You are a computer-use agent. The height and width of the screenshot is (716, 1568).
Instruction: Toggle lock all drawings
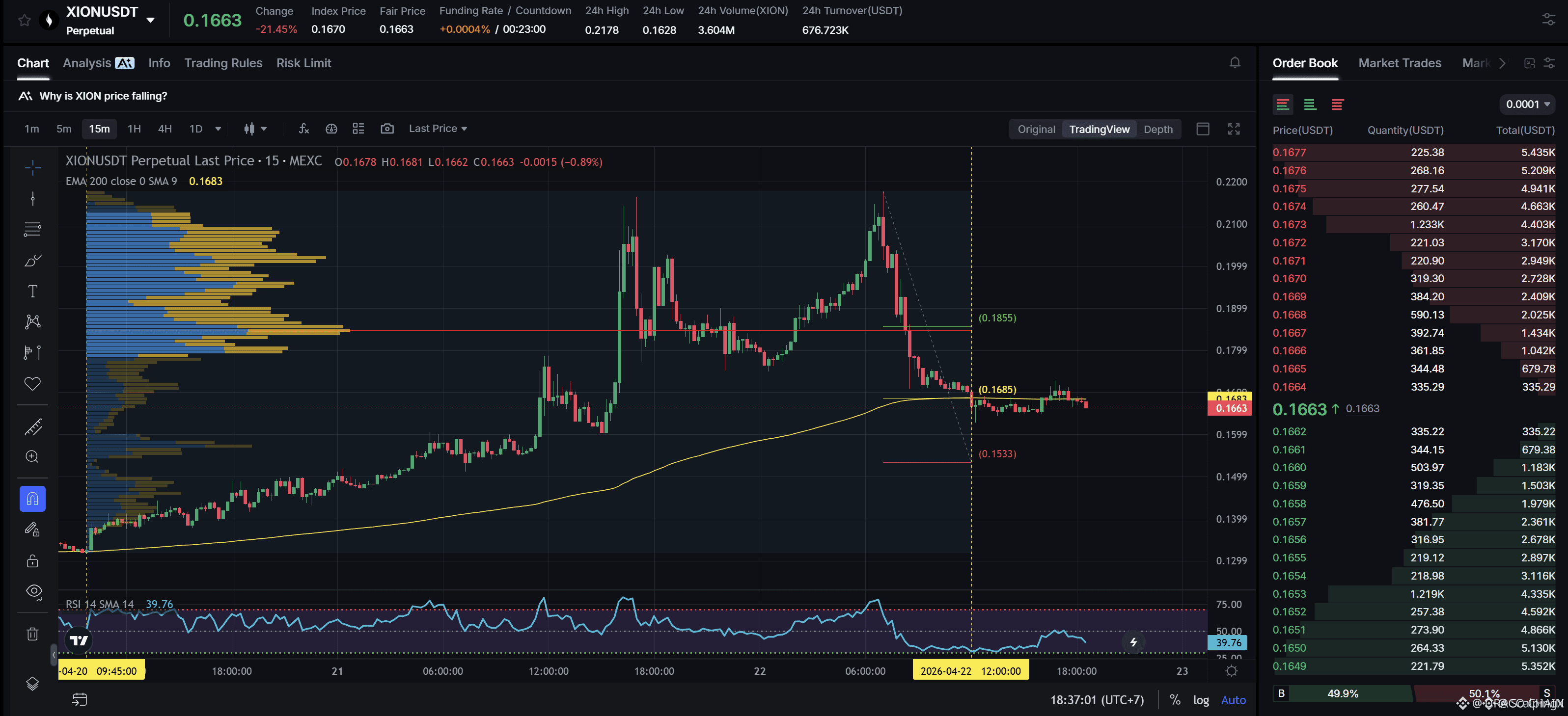[33, 561]
